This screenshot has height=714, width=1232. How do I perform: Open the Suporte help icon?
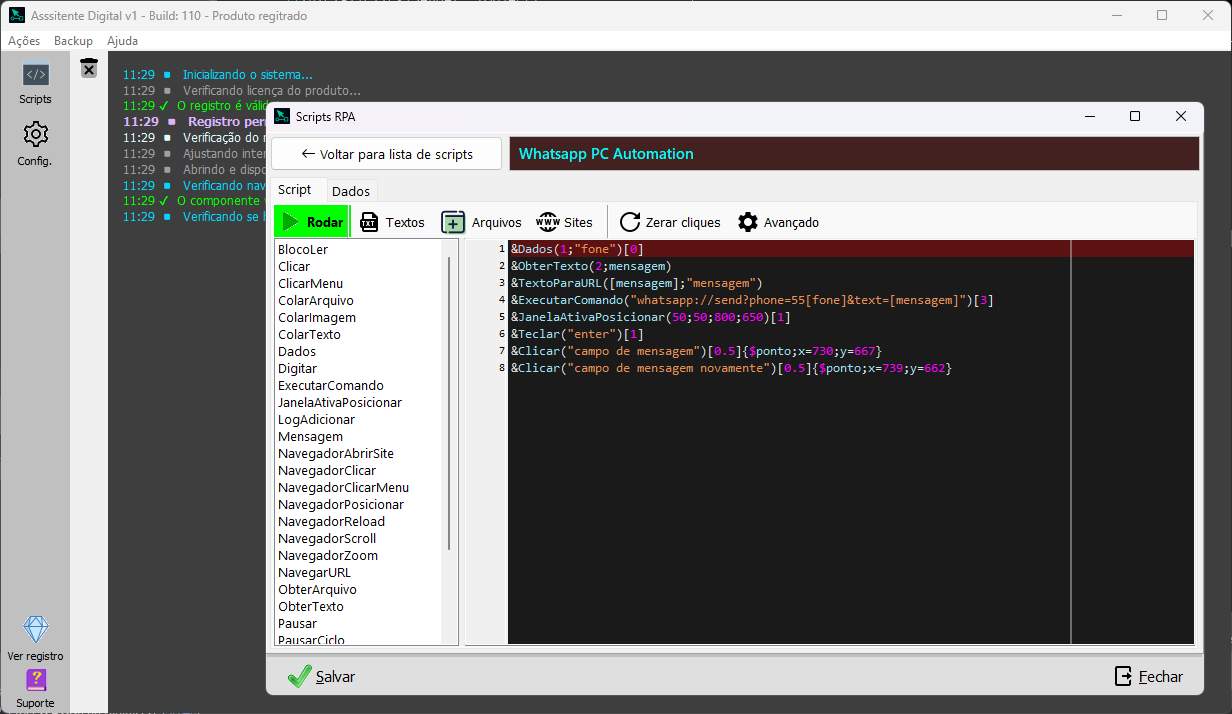coord(35,688)
